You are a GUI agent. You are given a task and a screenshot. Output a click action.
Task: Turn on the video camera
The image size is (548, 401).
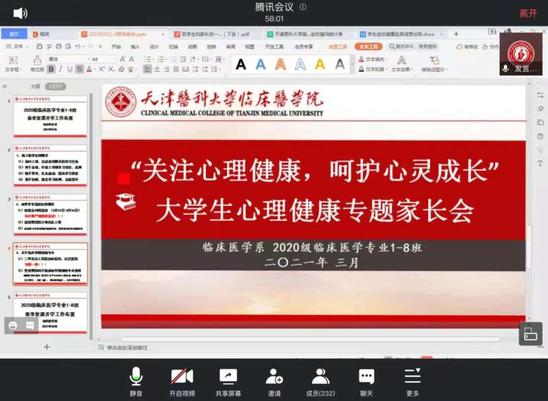[x=182, y=382]
